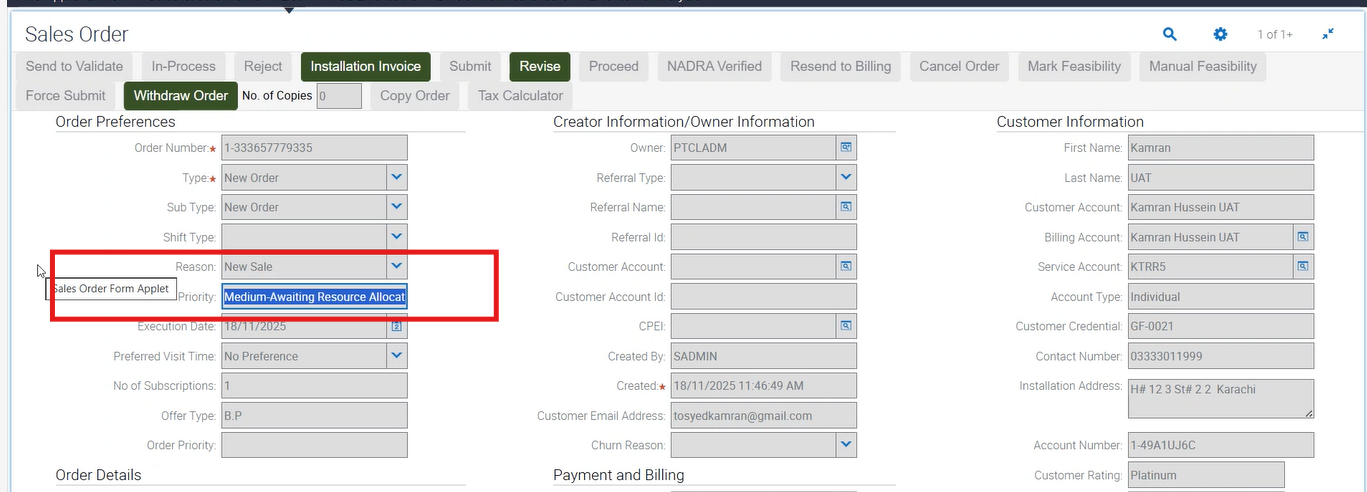The image size is (1367, 492).
Task: Open the Billing Account lookup icon
Action: tap(1303, 237)
